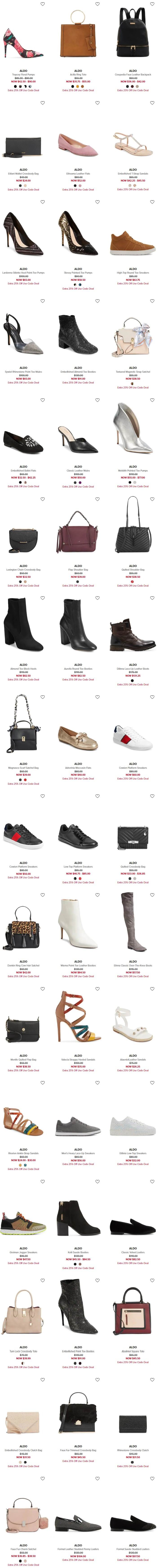This screenshot has width=157, height=1568.
Task: Favorite the Embellished T-Strap Sandals heart
Action: 152,103
